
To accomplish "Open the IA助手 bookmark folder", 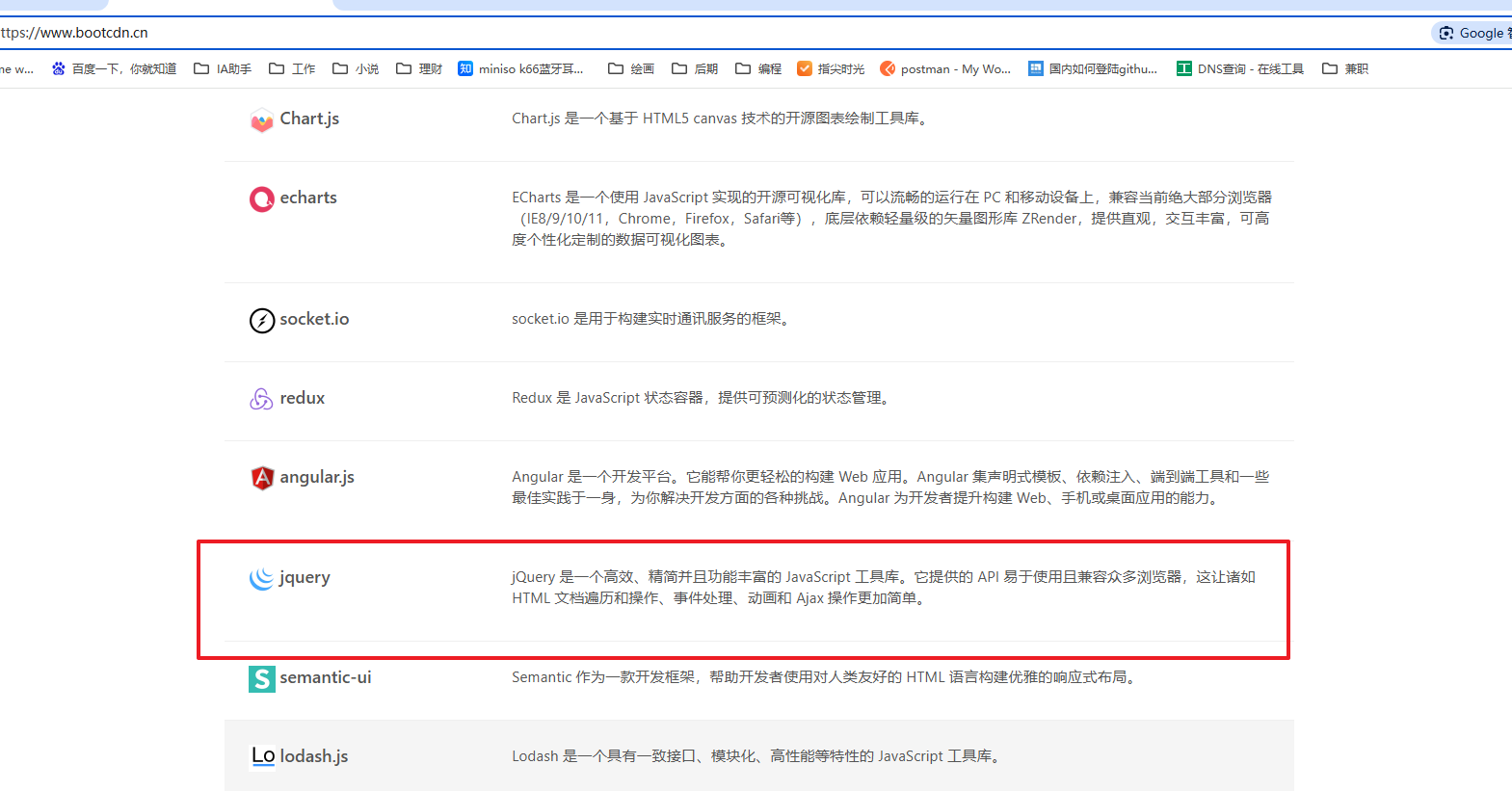I will pos(223,68).
